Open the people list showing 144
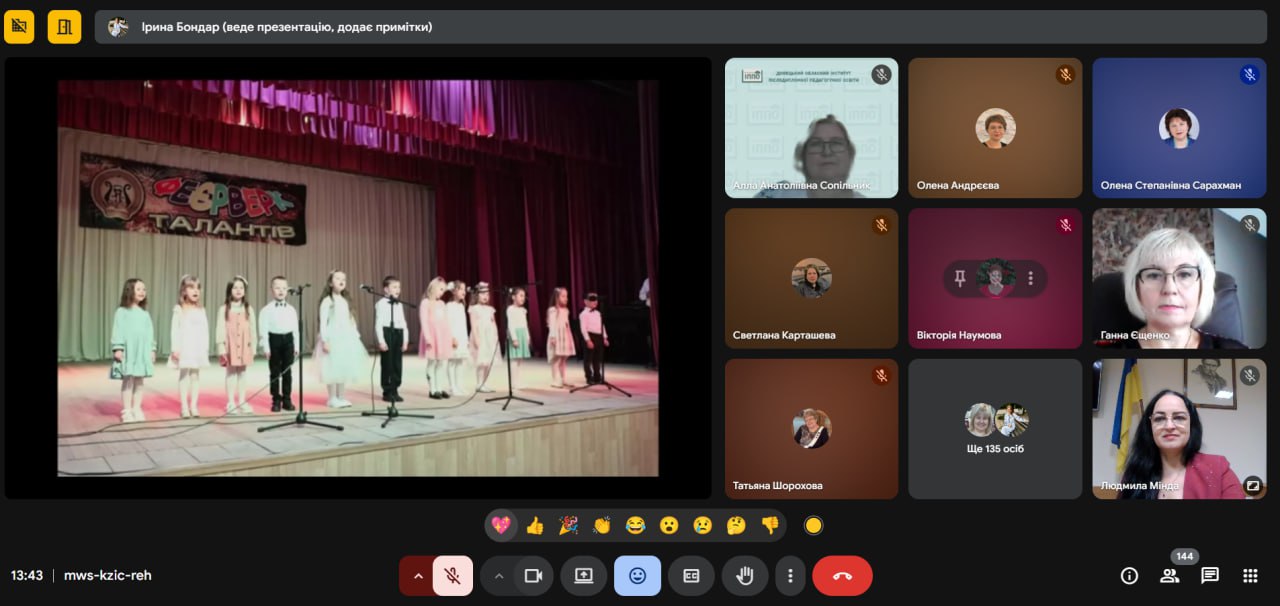 (x=1169, y=576)
